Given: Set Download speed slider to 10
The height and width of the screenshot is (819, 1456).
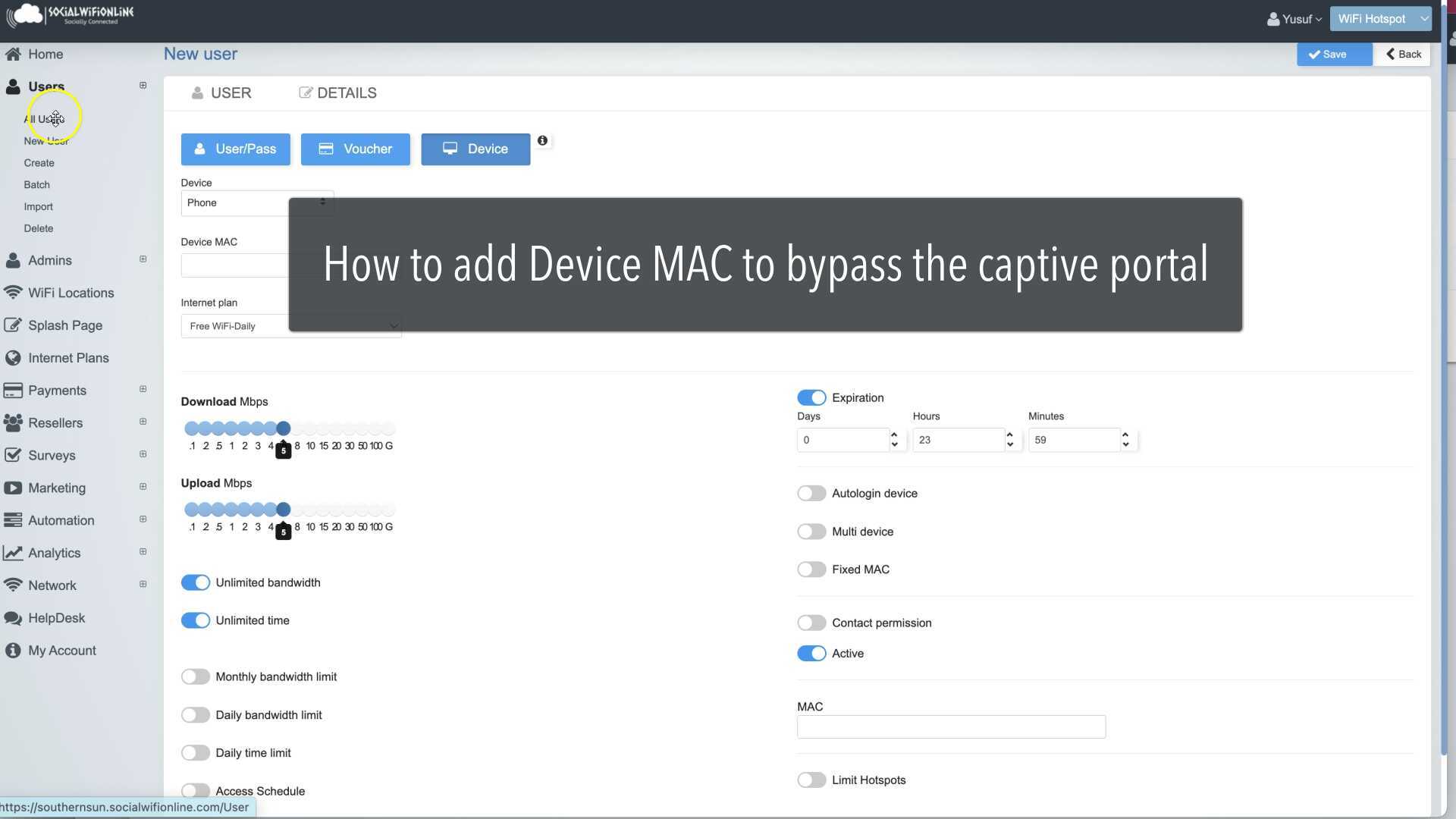Looking at the screenshot, I should tap(310, 429).
